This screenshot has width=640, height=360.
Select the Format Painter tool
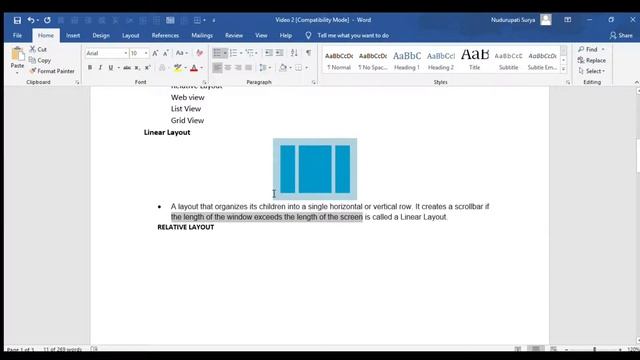tap(52, 71)
